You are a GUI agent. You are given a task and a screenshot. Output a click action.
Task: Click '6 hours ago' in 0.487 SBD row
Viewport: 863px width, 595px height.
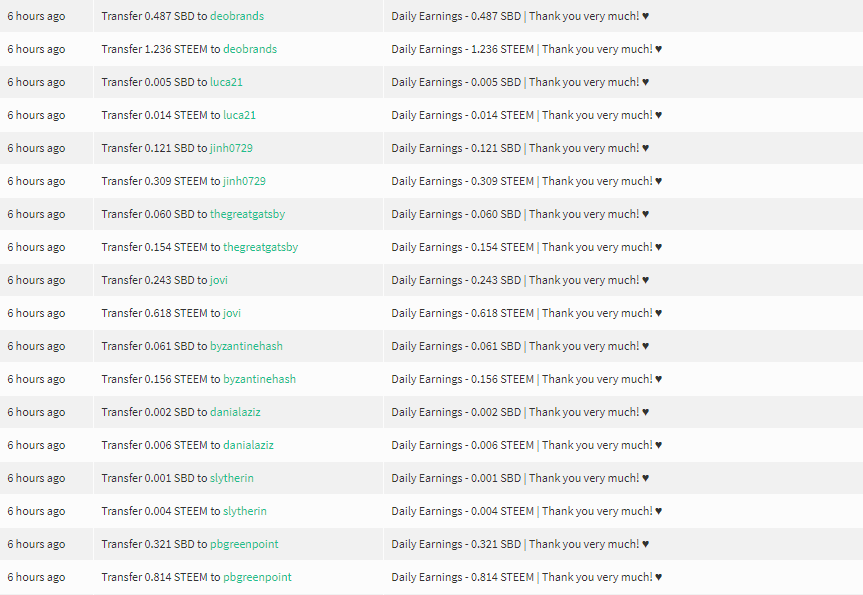36,16
